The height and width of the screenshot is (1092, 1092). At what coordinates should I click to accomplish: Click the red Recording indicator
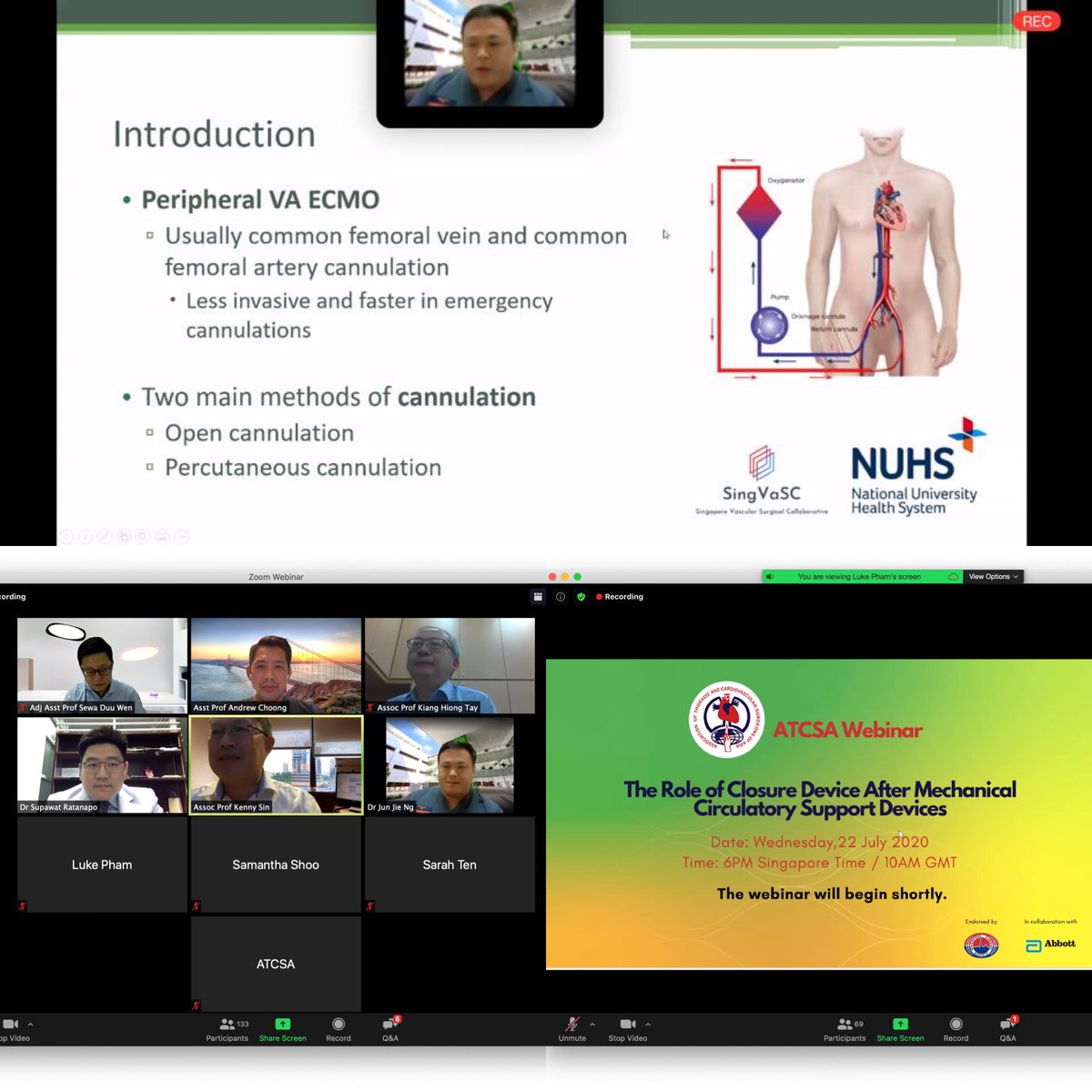coord(619,597)
